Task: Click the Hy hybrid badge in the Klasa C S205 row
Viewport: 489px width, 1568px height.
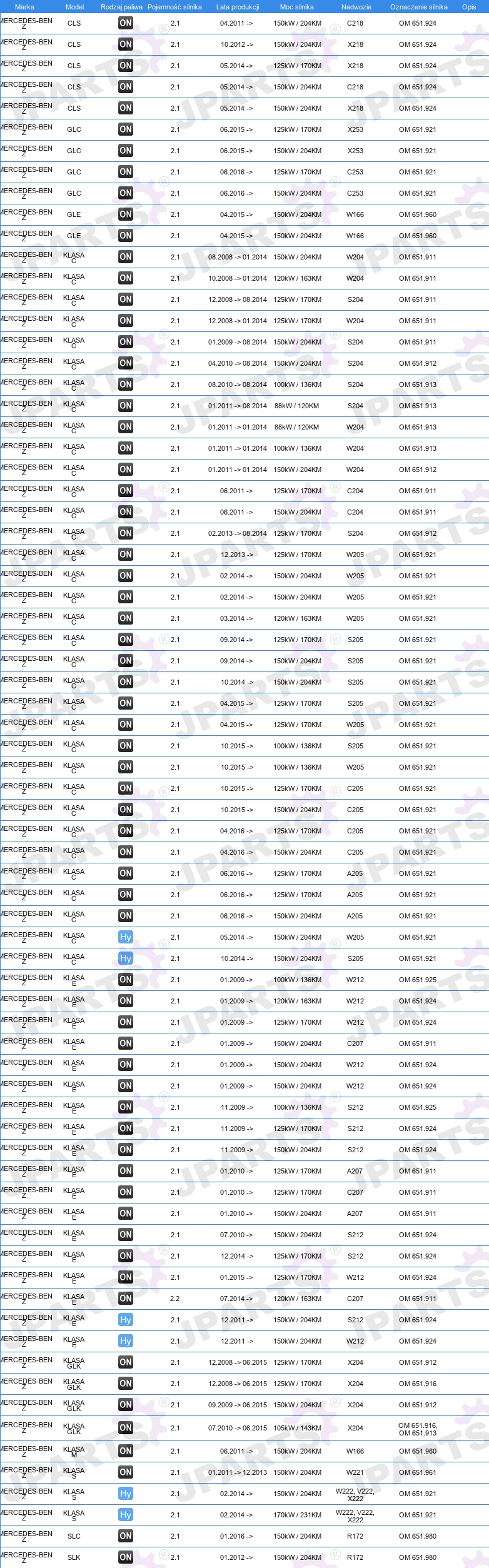Action: [x=126, y=958]
